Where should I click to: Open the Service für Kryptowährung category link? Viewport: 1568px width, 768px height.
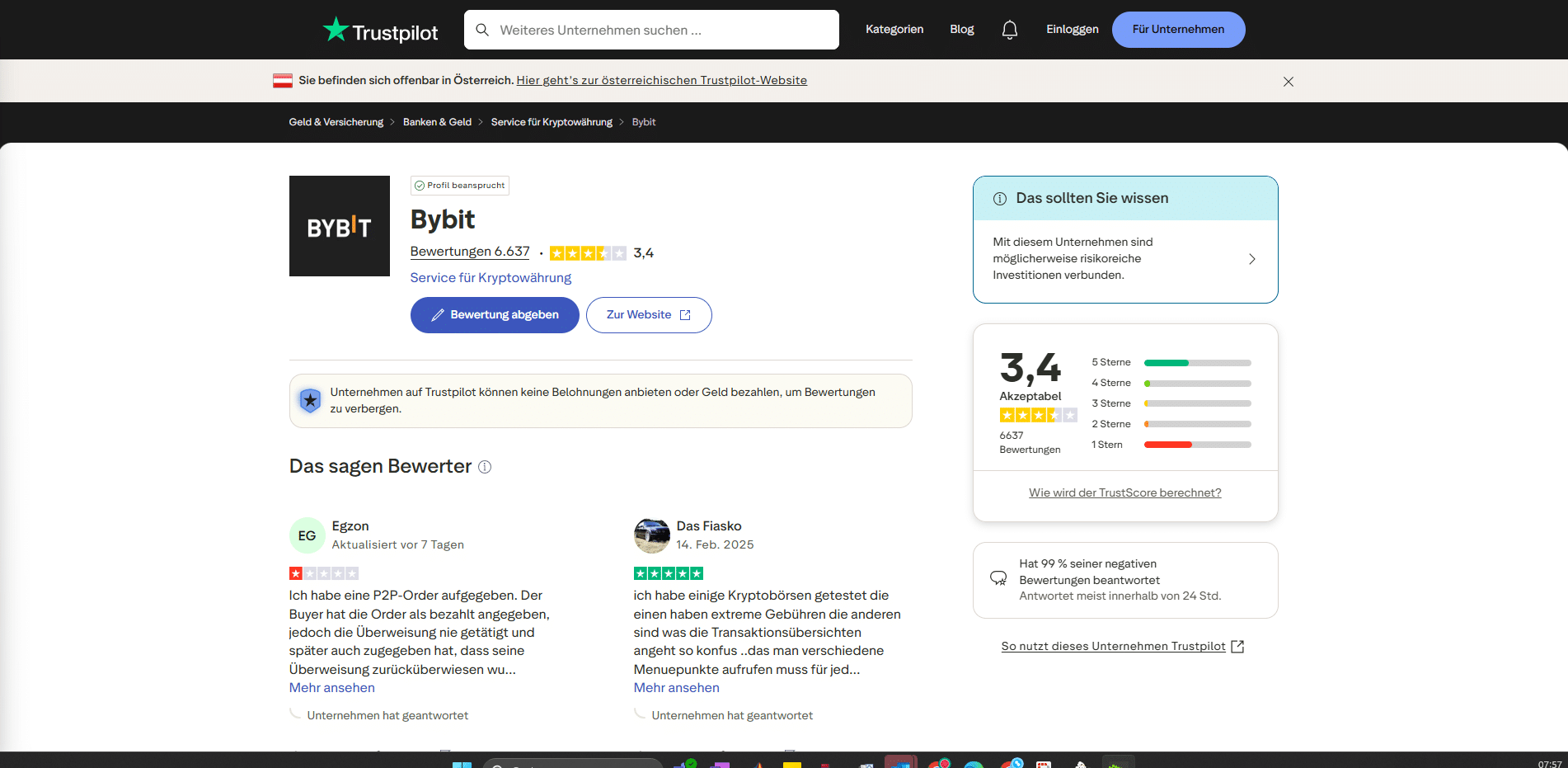[x=491, y=278]
